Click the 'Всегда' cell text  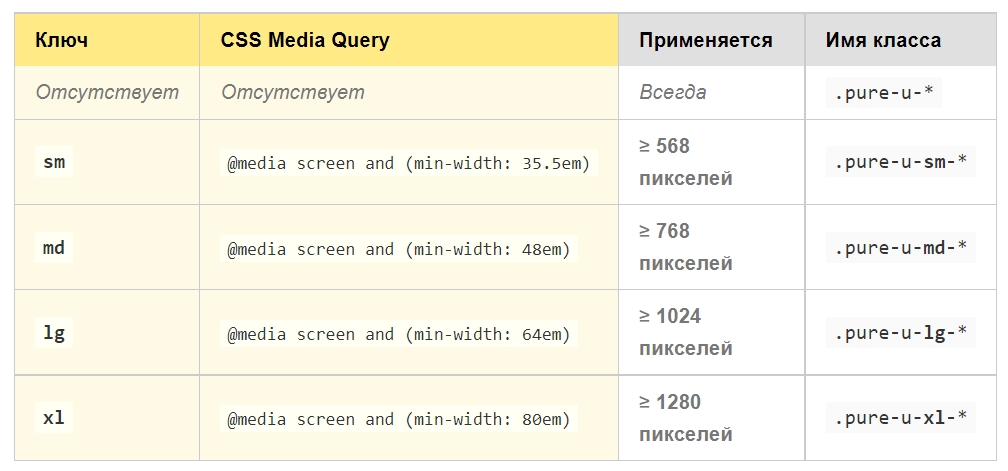click(672, 93)
